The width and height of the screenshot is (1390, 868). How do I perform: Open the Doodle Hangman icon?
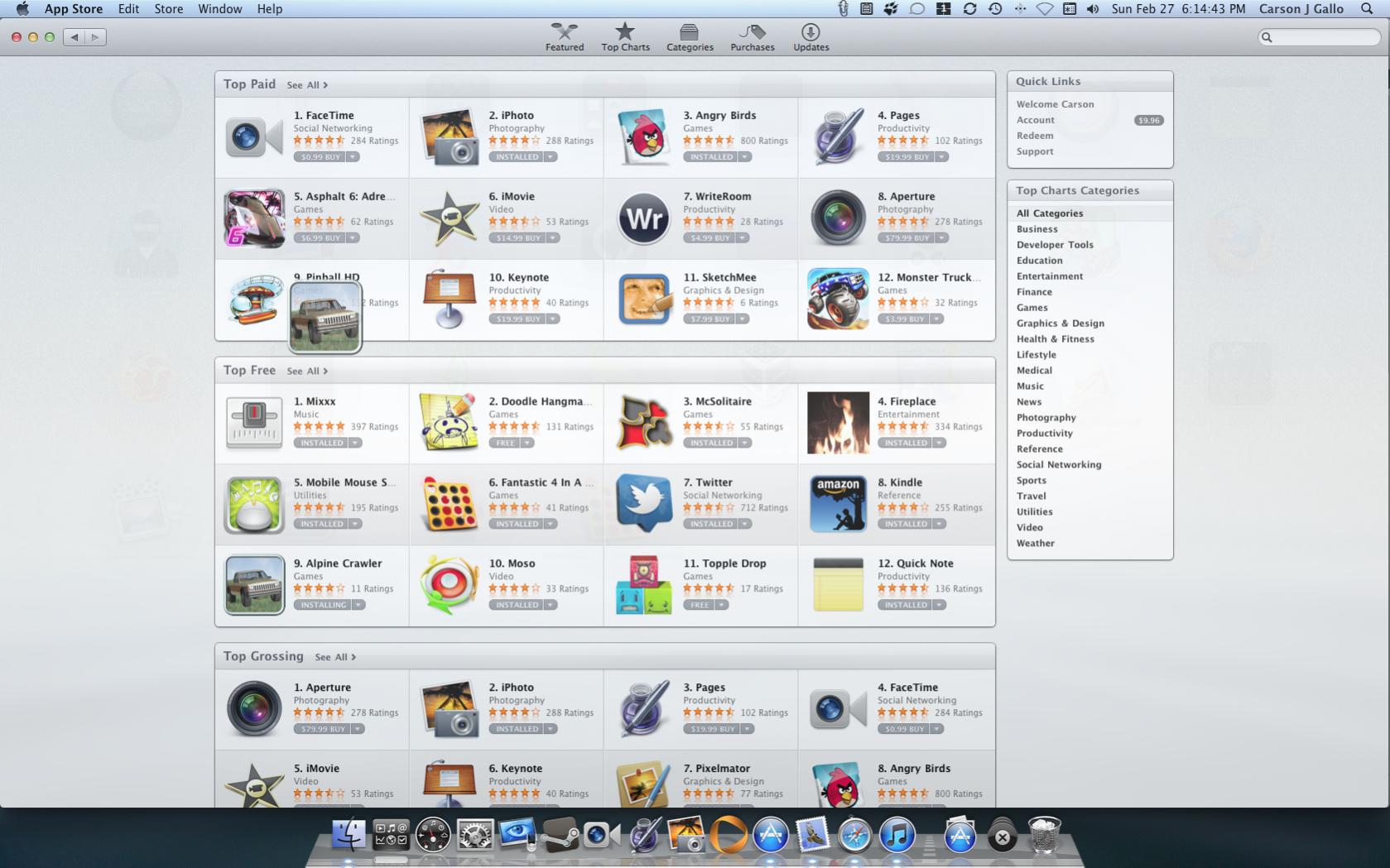point(450,422)
